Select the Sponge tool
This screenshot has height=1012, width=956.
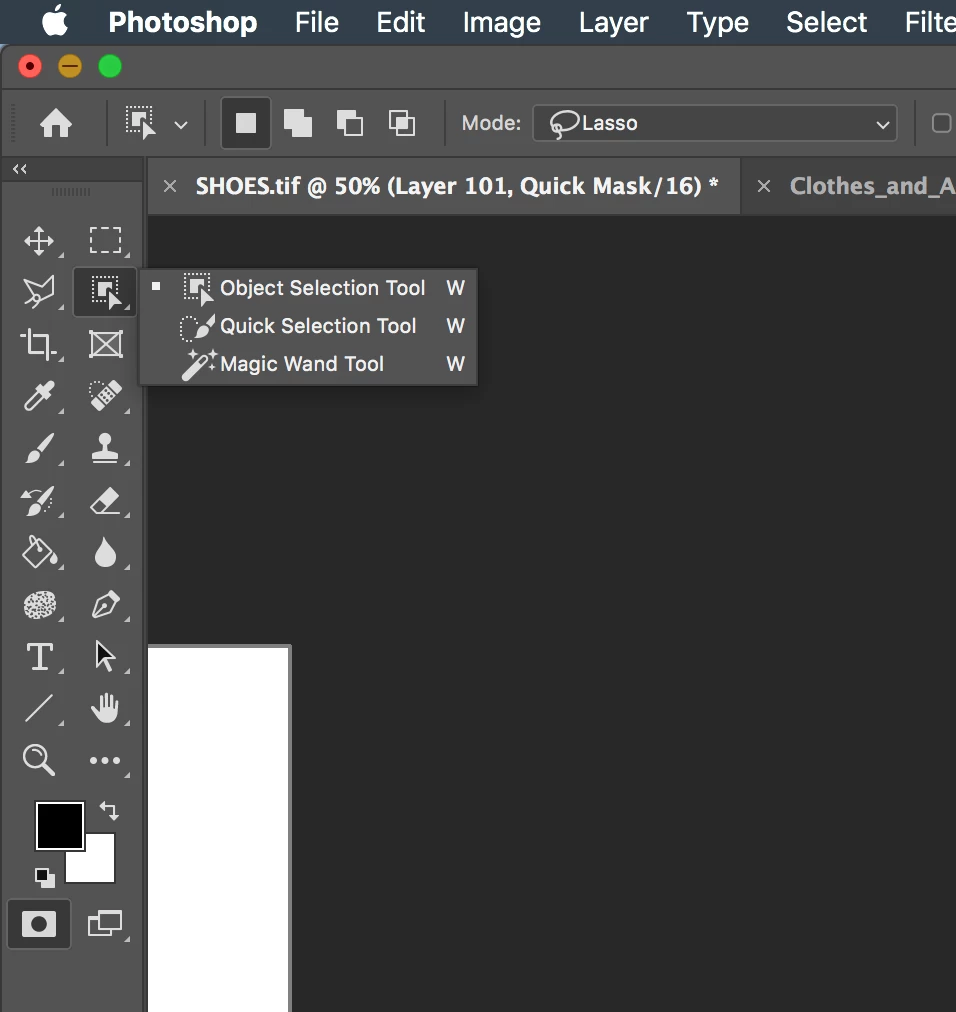[39, 605]
